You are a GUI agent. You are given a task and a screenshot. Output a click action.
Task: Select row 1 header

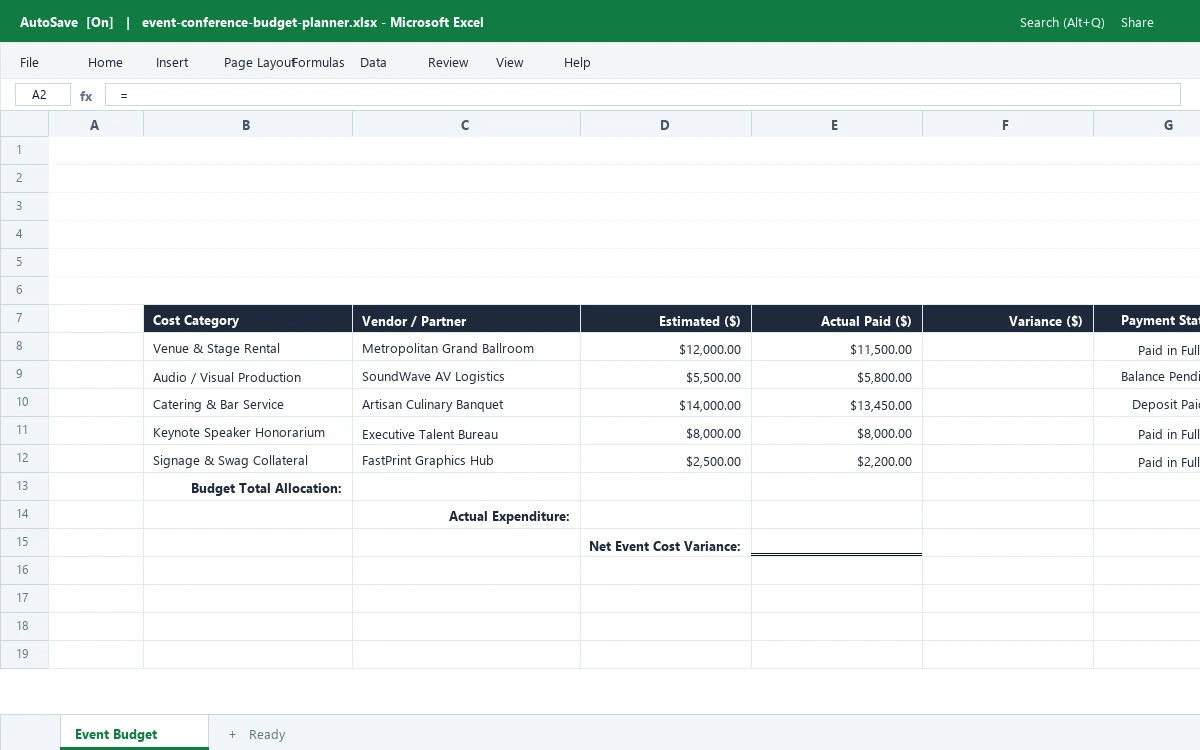[x=24, y=150]
